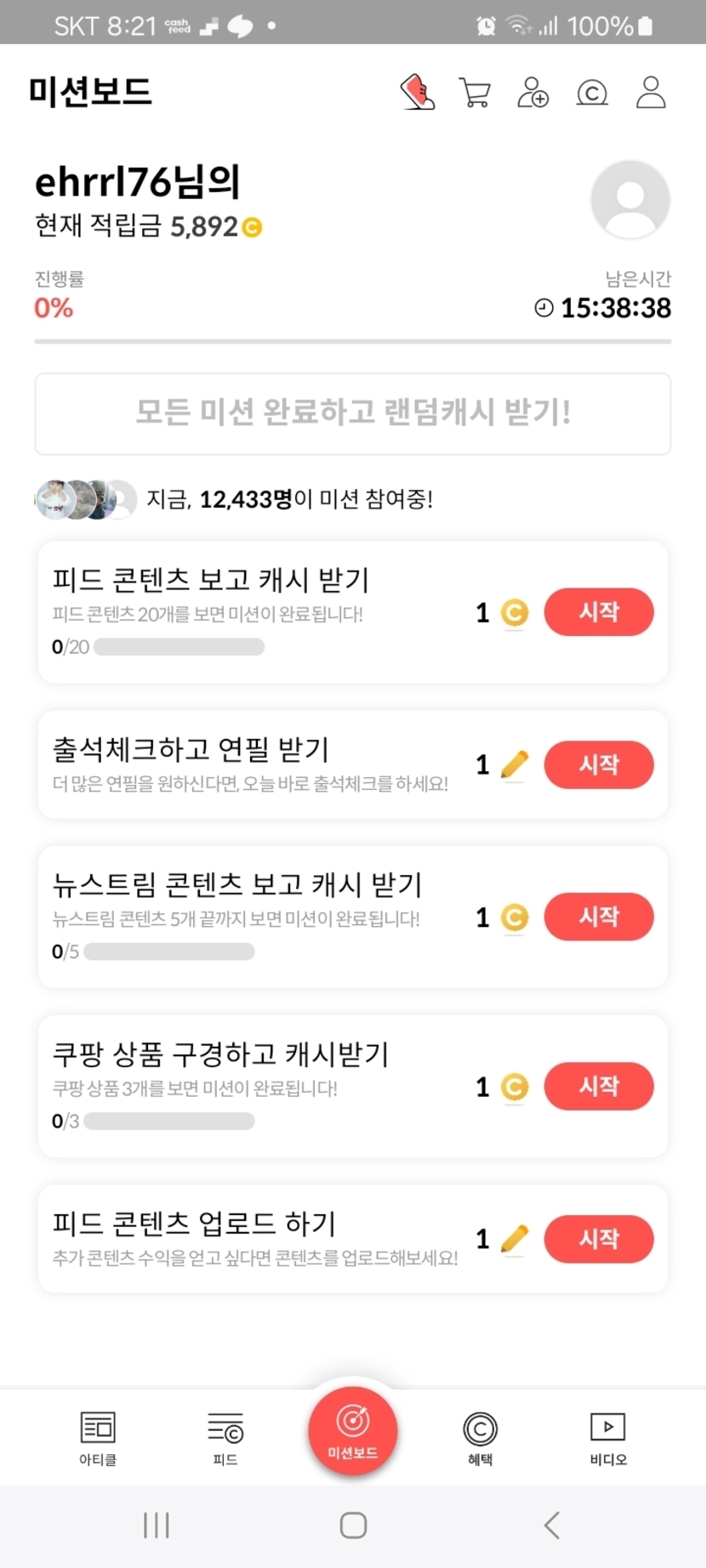Start the 피드 콘텐츠 보고 캐시 받기 mission
The height and width of the screenshot is (1568, 706).
[x=599, y=612]
